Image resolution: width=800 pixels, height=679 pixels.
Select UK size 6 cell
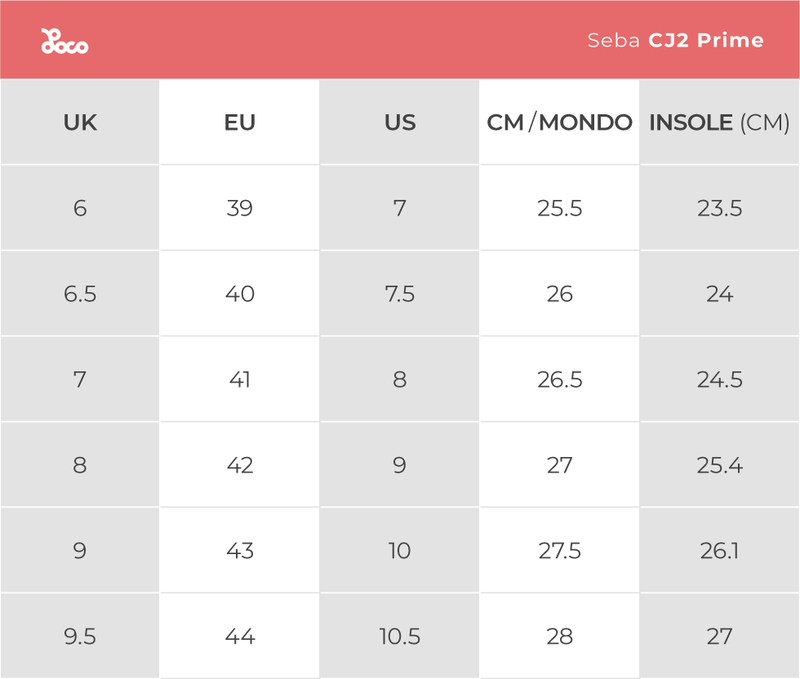coord(80,209)
